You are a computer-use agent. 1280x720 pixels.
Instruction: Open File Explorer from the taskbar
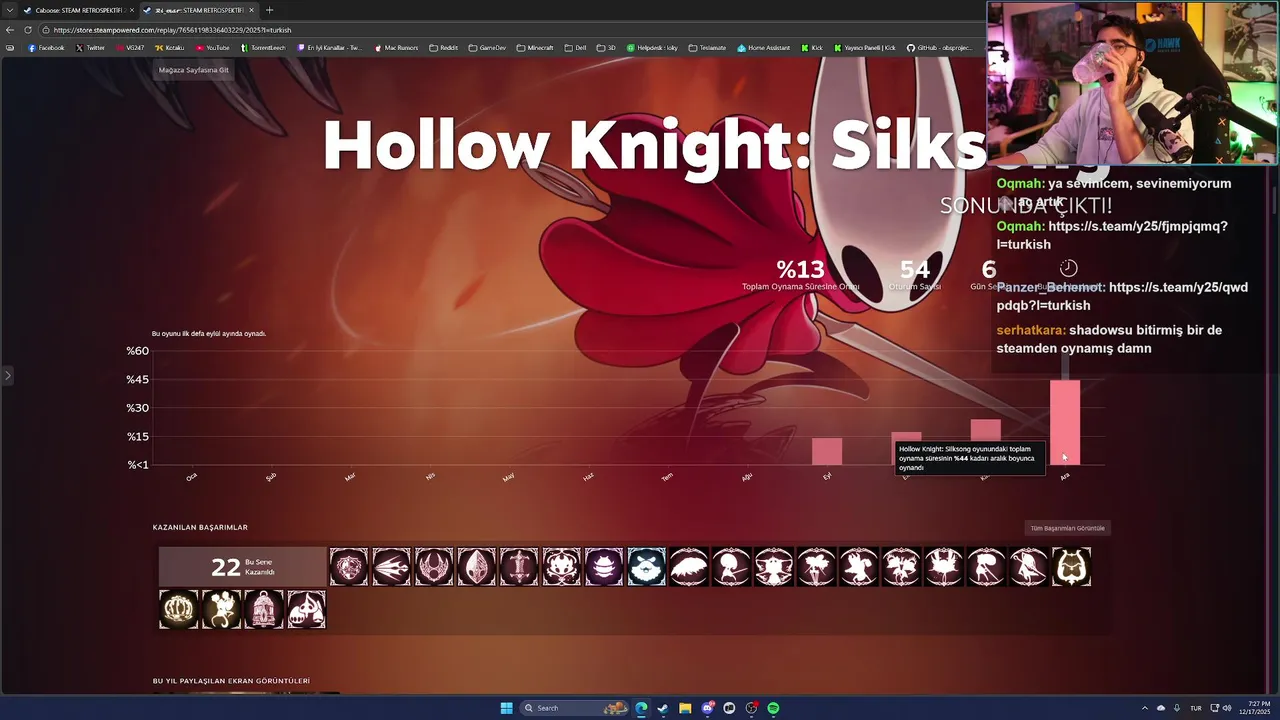pyautogui.click(x=685, y=708)
